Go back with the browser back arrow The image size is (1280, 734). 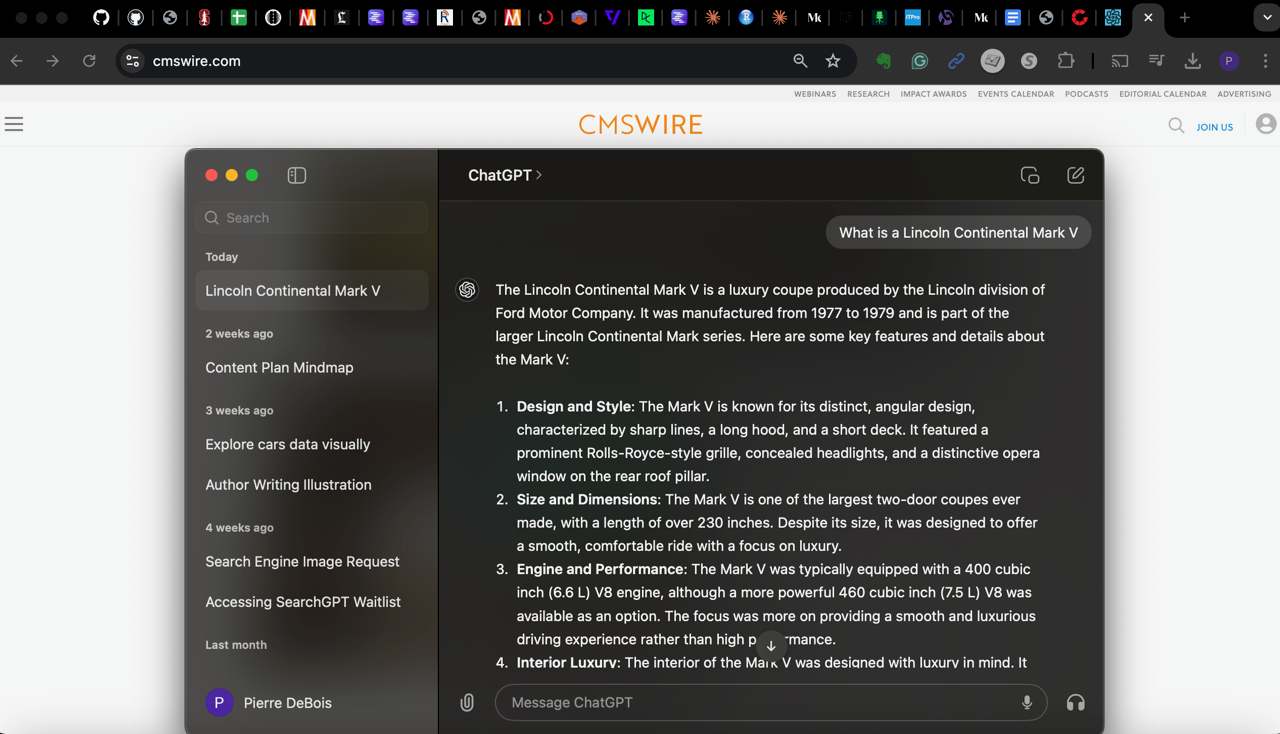click(x=17, y=61)
